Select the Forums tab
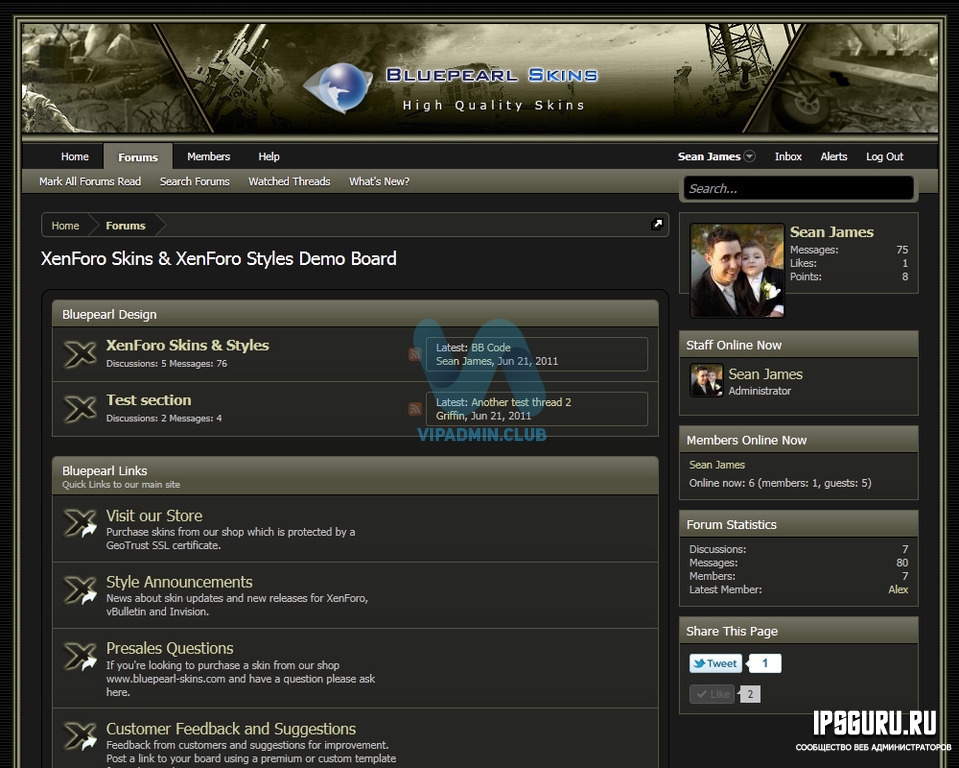Viewport: 959px width, 768px height. click(x=138, y=157)
